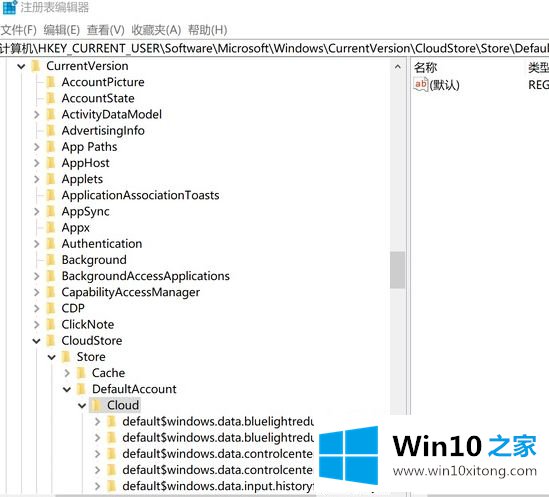Open the 编辑(E) menu
The image size is (549, 497).
click(62, 30)
